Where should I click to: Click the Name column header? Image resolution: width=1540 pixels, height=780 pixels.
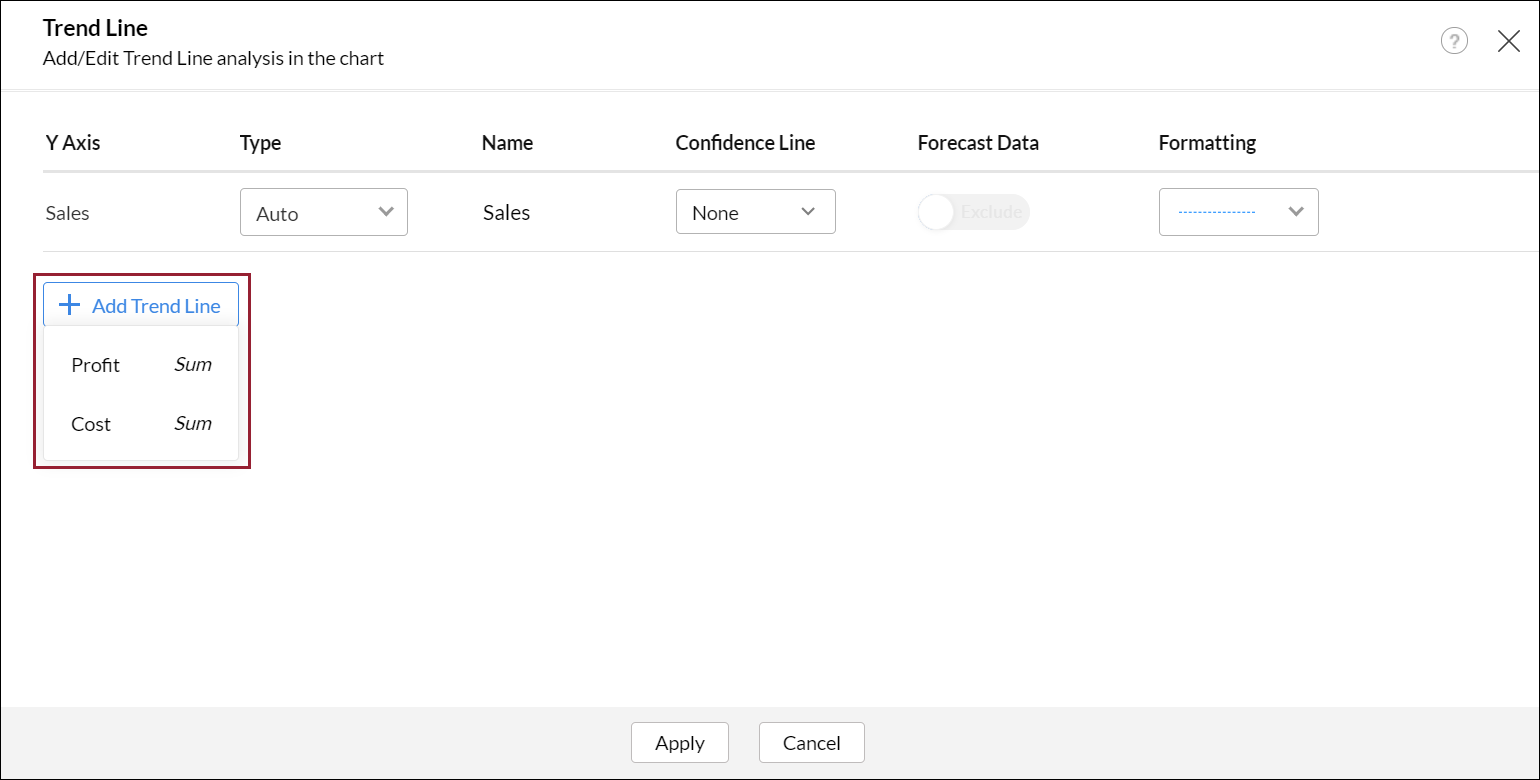pos(507,143)
